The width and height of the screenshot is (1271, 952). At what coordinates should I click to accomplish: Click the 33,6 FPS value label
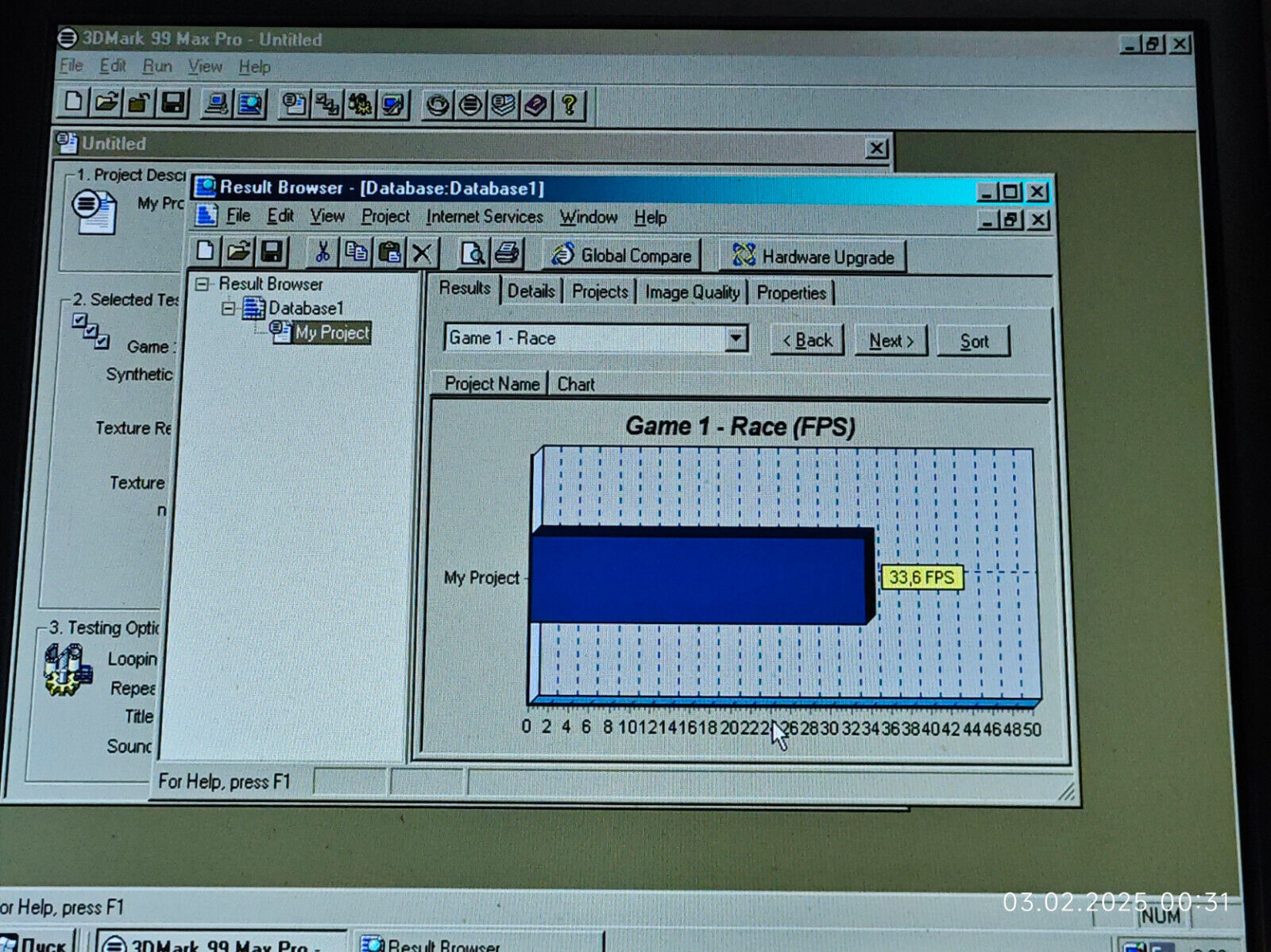pyautogui.click(x=921, y=577)
